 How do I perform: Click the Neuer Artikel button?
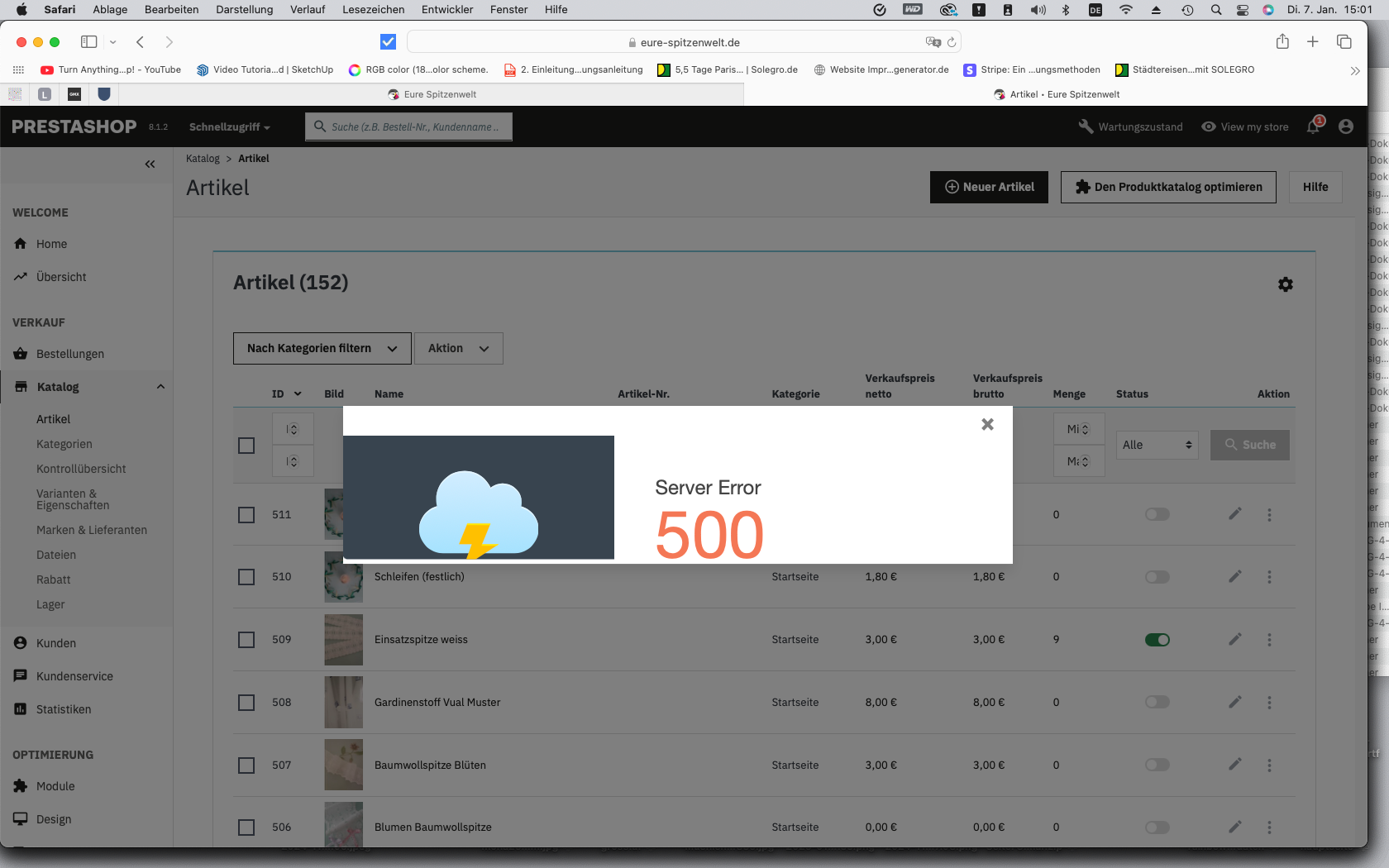989,187
